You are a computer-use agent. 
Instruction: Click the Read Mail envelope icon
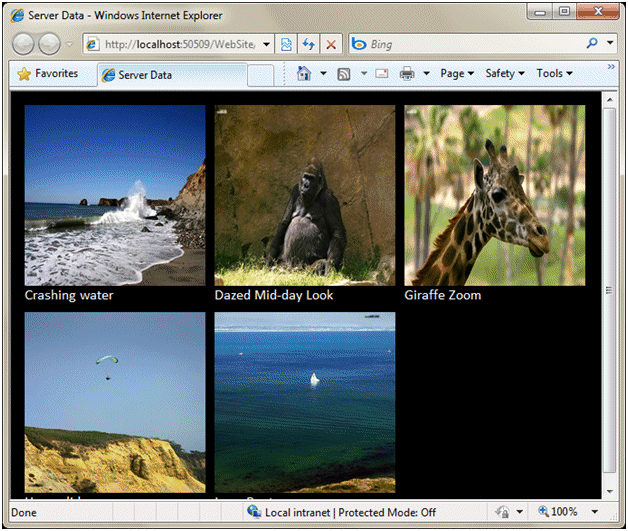tap(382, 74)
